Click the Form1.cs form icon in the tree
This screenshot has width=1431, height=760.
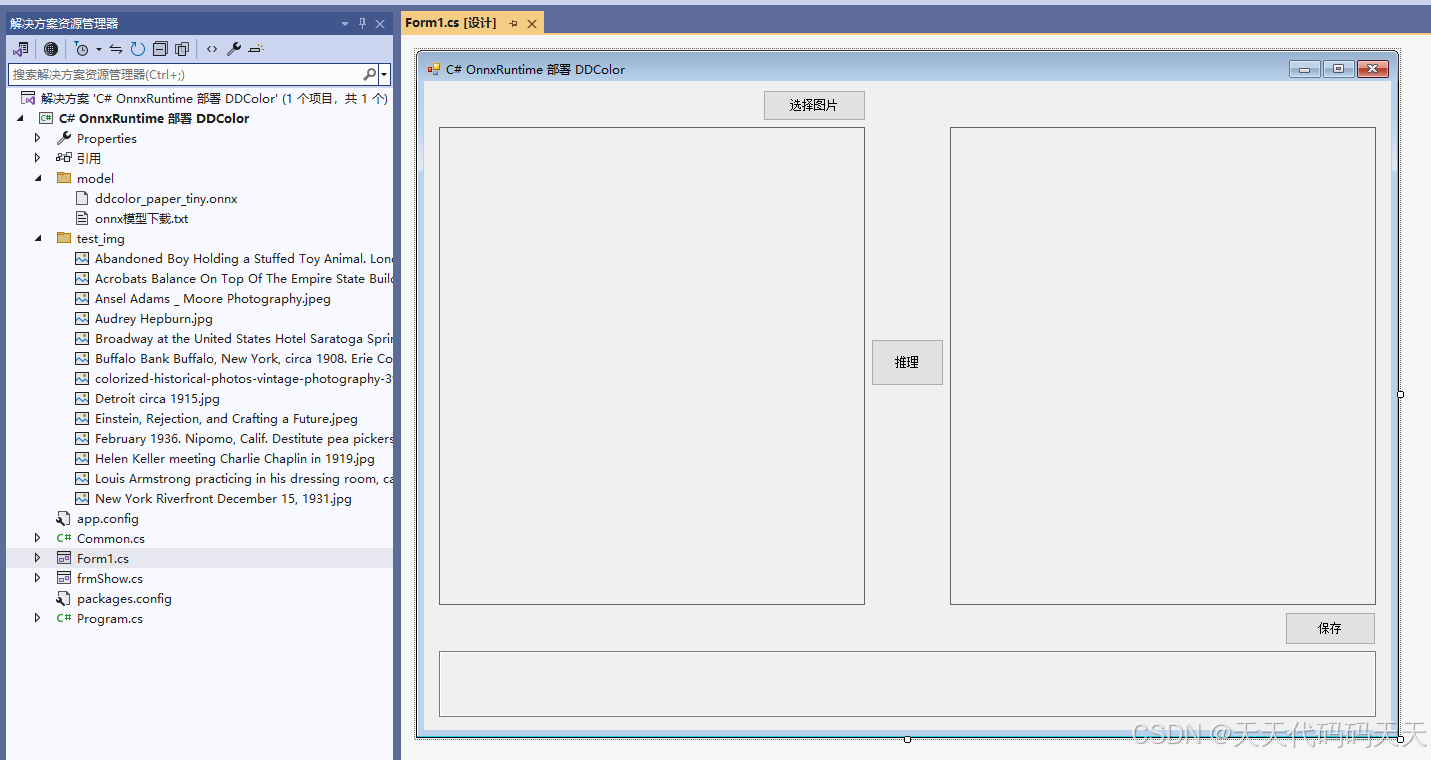tap(64, 558)
